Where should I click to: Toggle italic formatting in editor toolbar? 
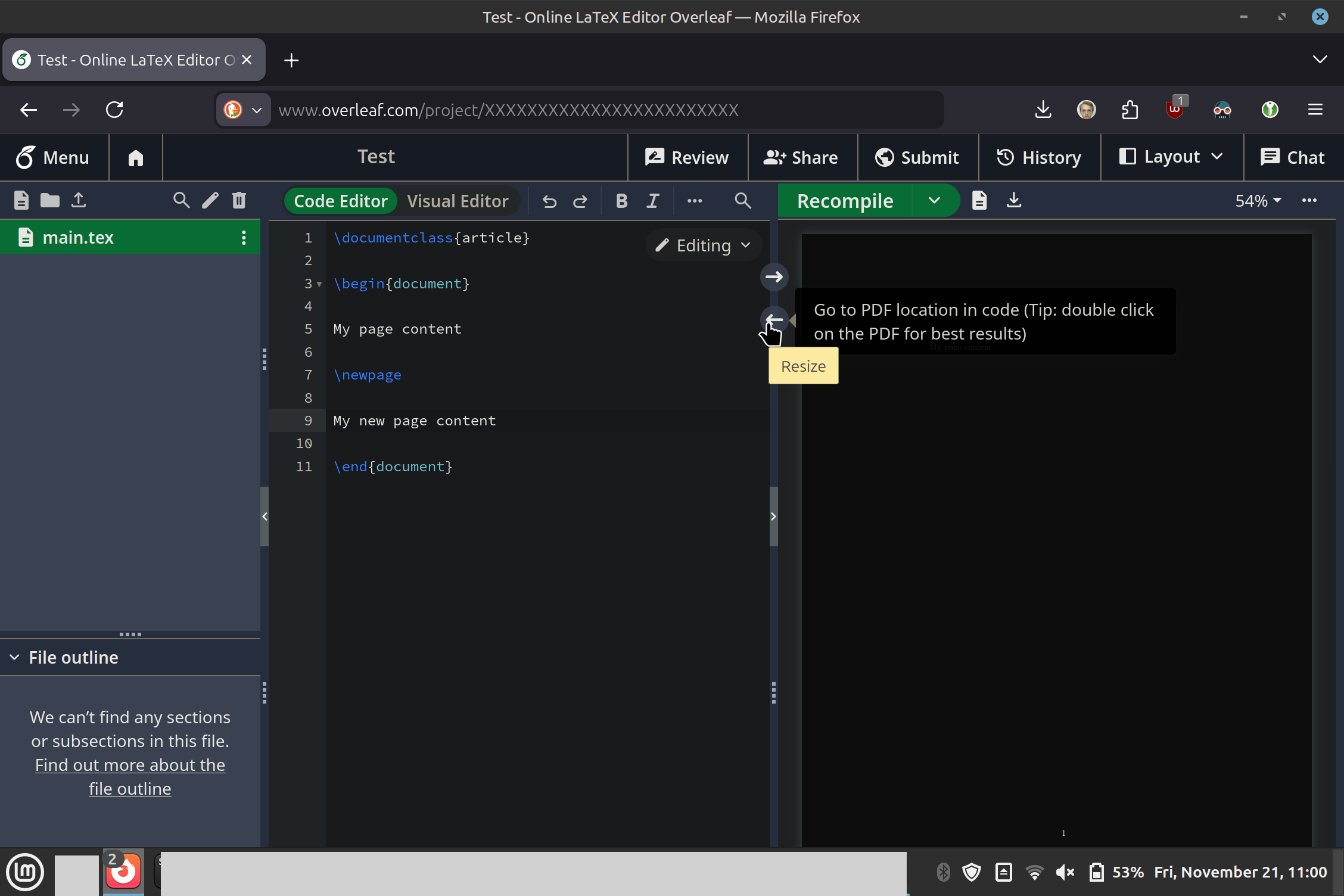pyautogui.click(x=653, y=201)
